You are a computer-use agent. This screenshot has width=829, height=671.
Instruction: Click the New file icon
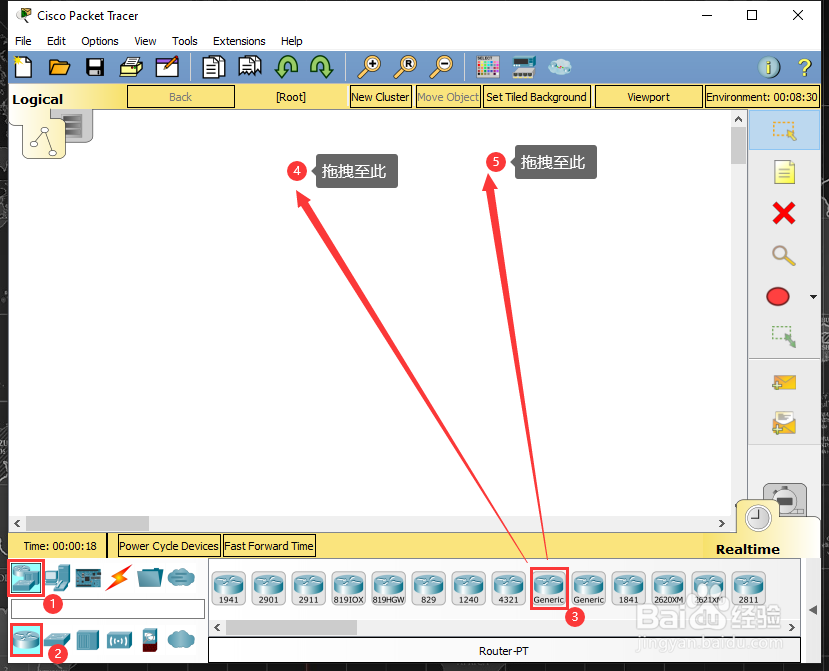23,67
